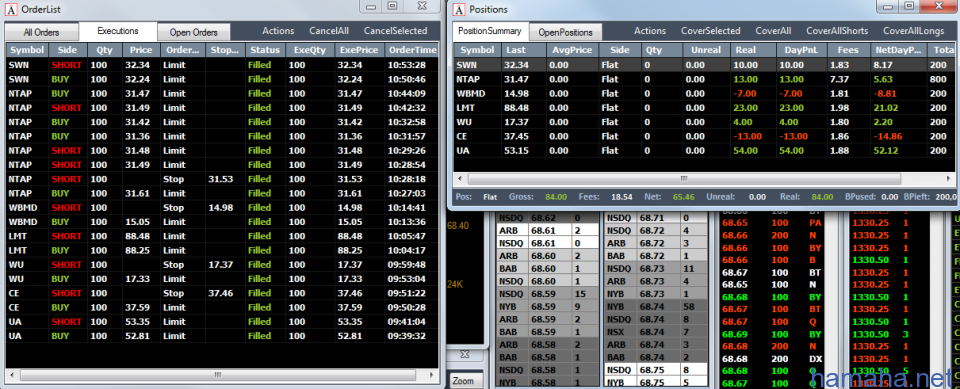Viewport: 960px width, 389px height.
Task: Select SWN row in Positions summary
Action: (x=705, y=64)
